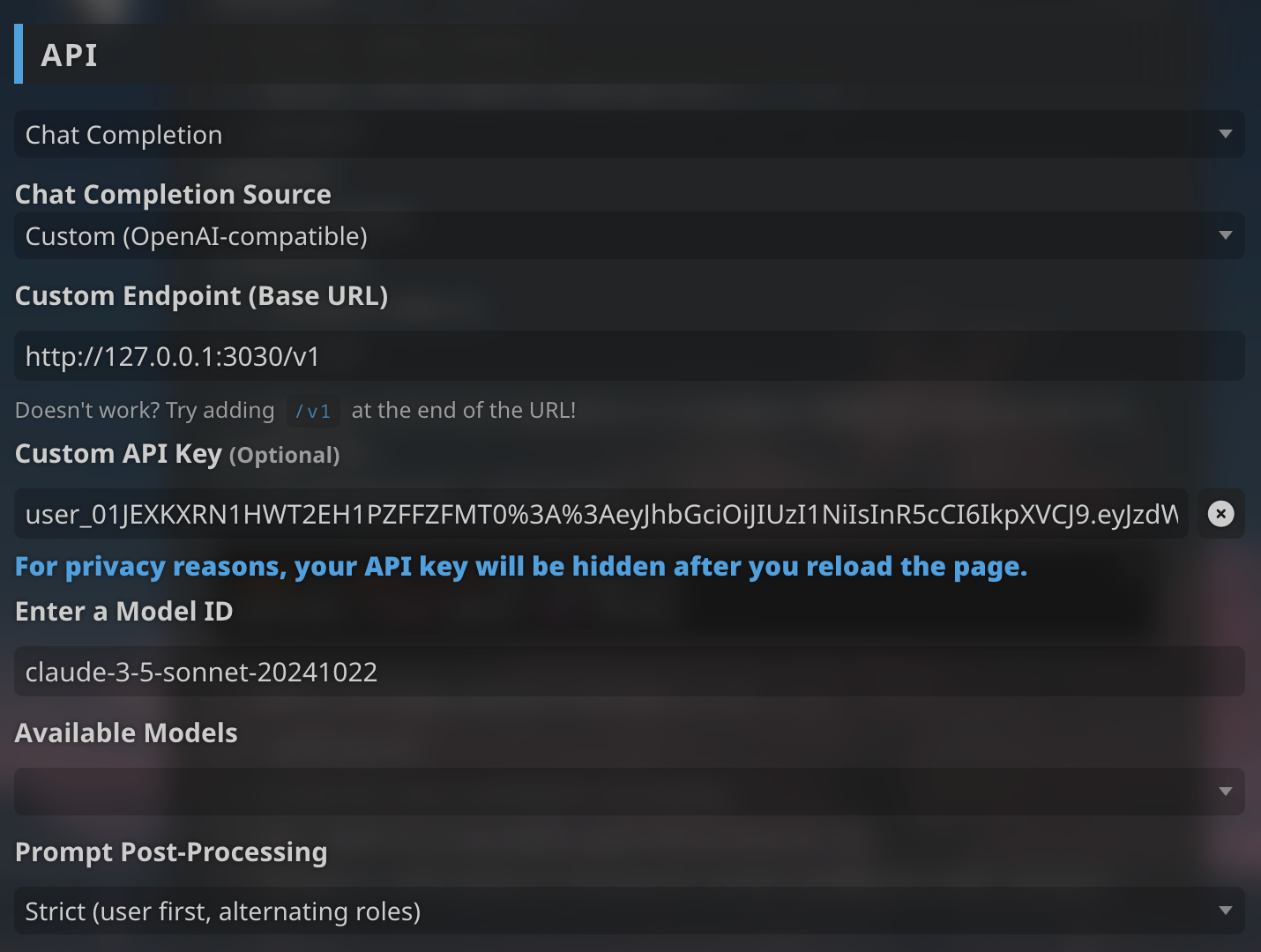Screen dimensions: 1261x952
Task: Click the API section heading
Action: (69, 55)
